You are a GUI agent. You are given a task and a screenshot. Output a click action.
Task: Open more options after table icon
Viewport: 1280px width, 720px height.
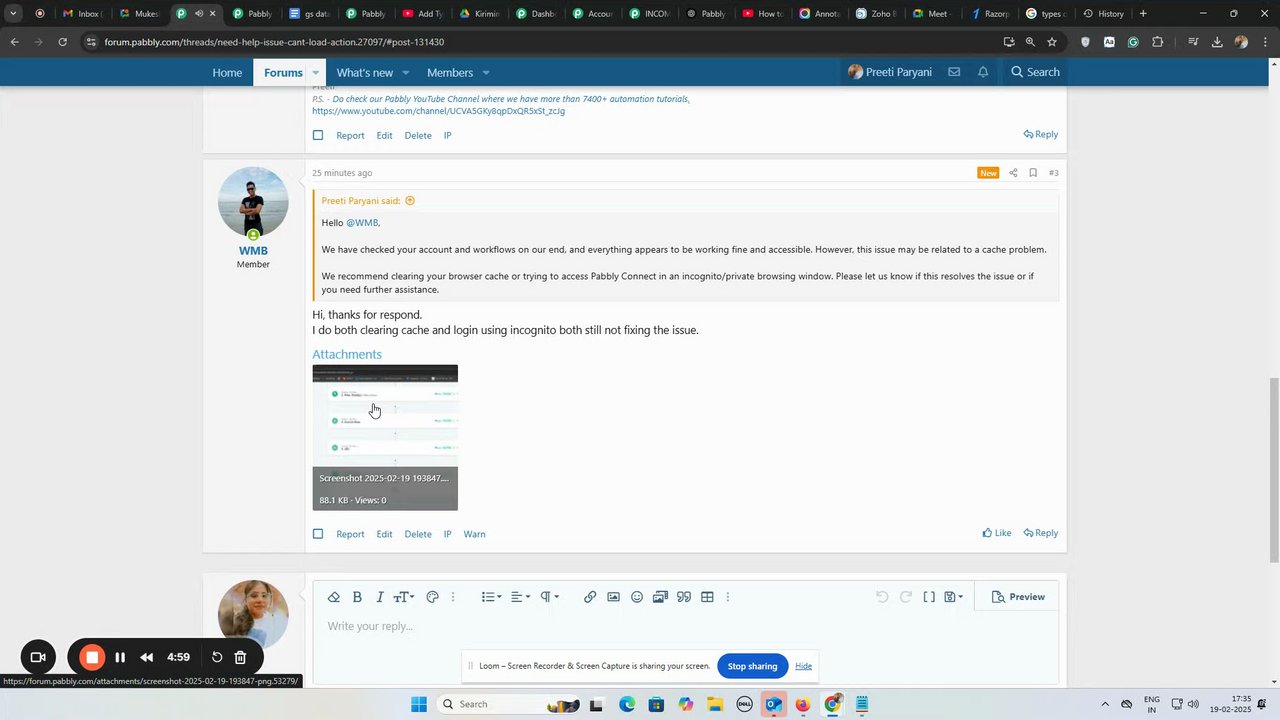click(728, 597)
